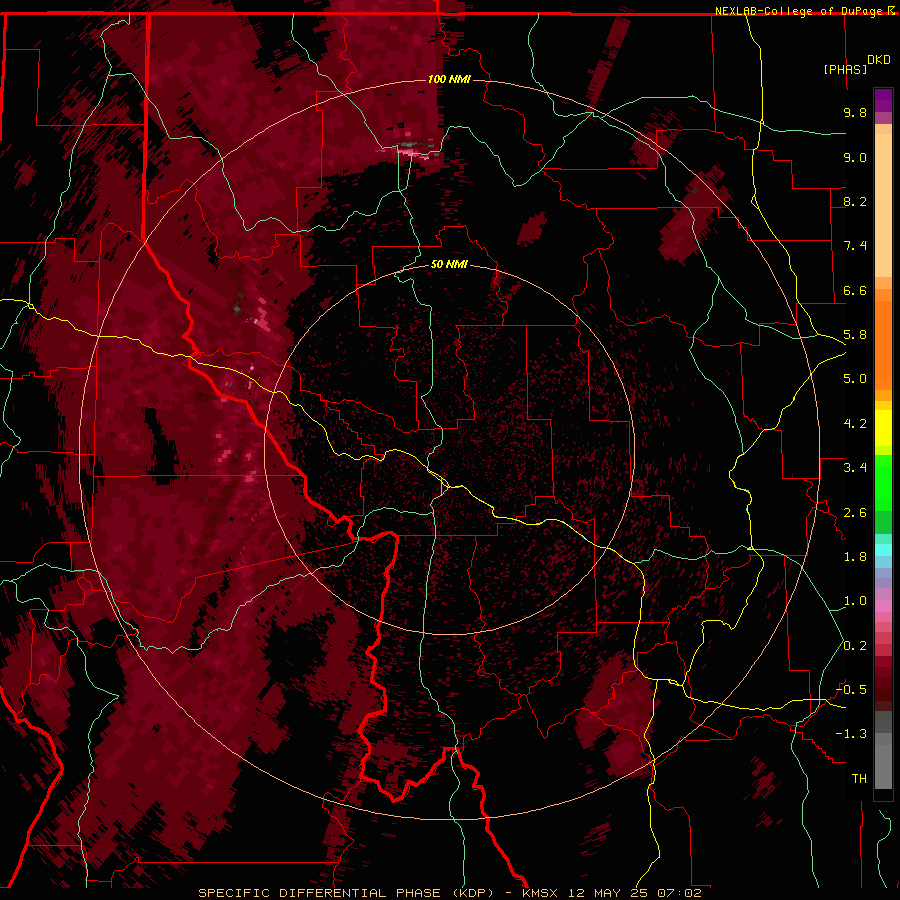
Task: Click the 6.6 legend value
Action: pyautogui.click(x=855, y=290)
